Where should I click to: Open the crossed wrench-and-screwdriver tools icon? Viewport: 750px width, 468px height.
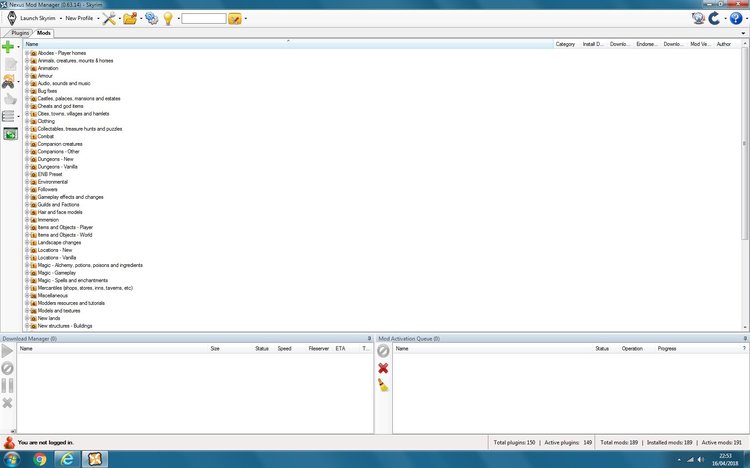(109, 18)
